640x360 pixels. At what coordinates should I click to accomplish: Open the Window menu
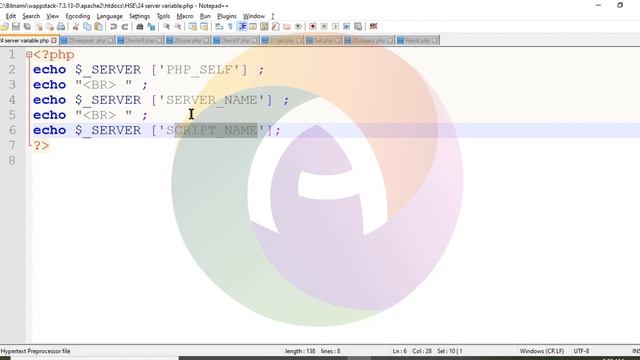pos(253,16)
